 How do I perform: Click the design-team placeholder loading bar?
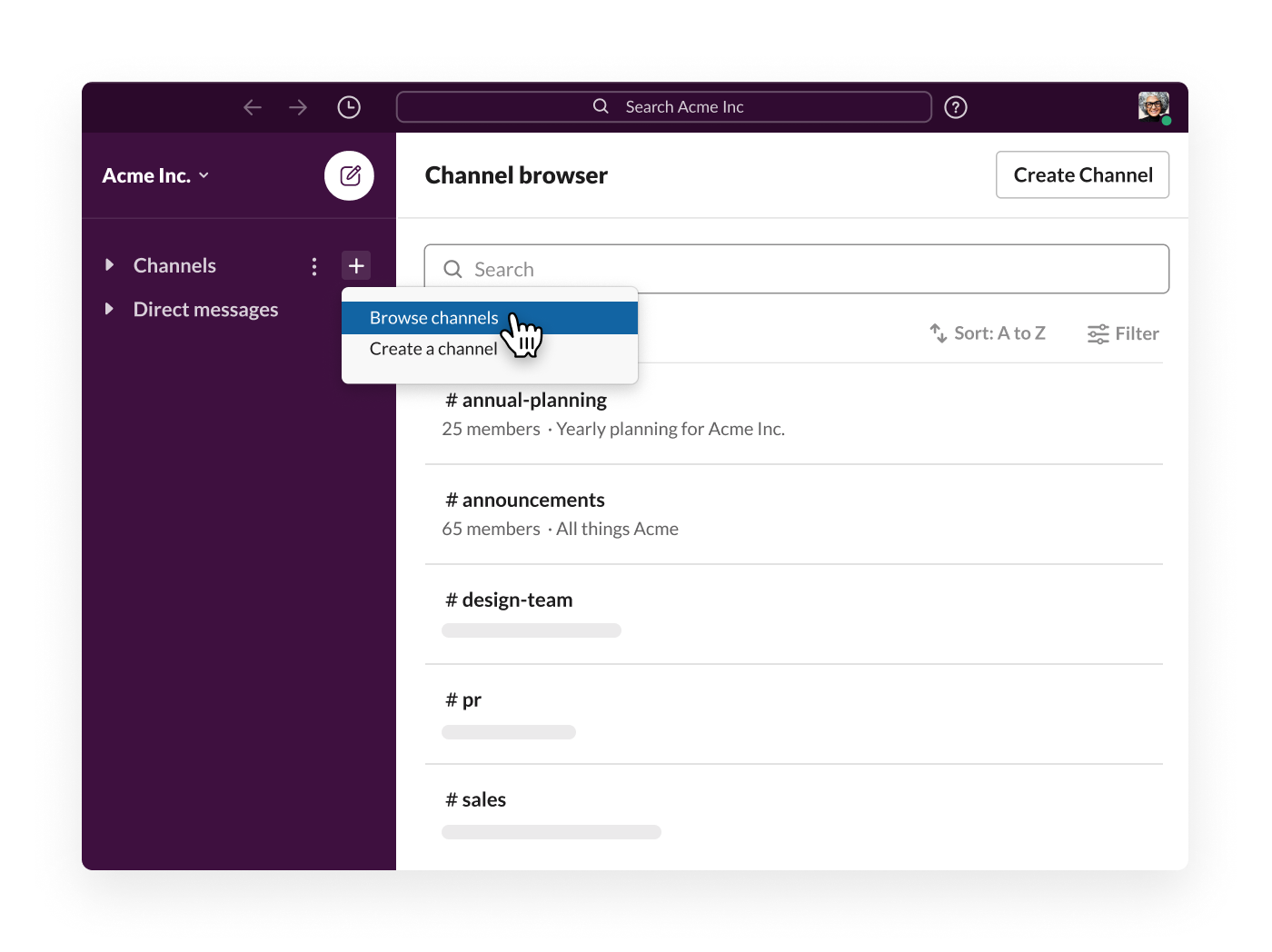coord(532,630)
